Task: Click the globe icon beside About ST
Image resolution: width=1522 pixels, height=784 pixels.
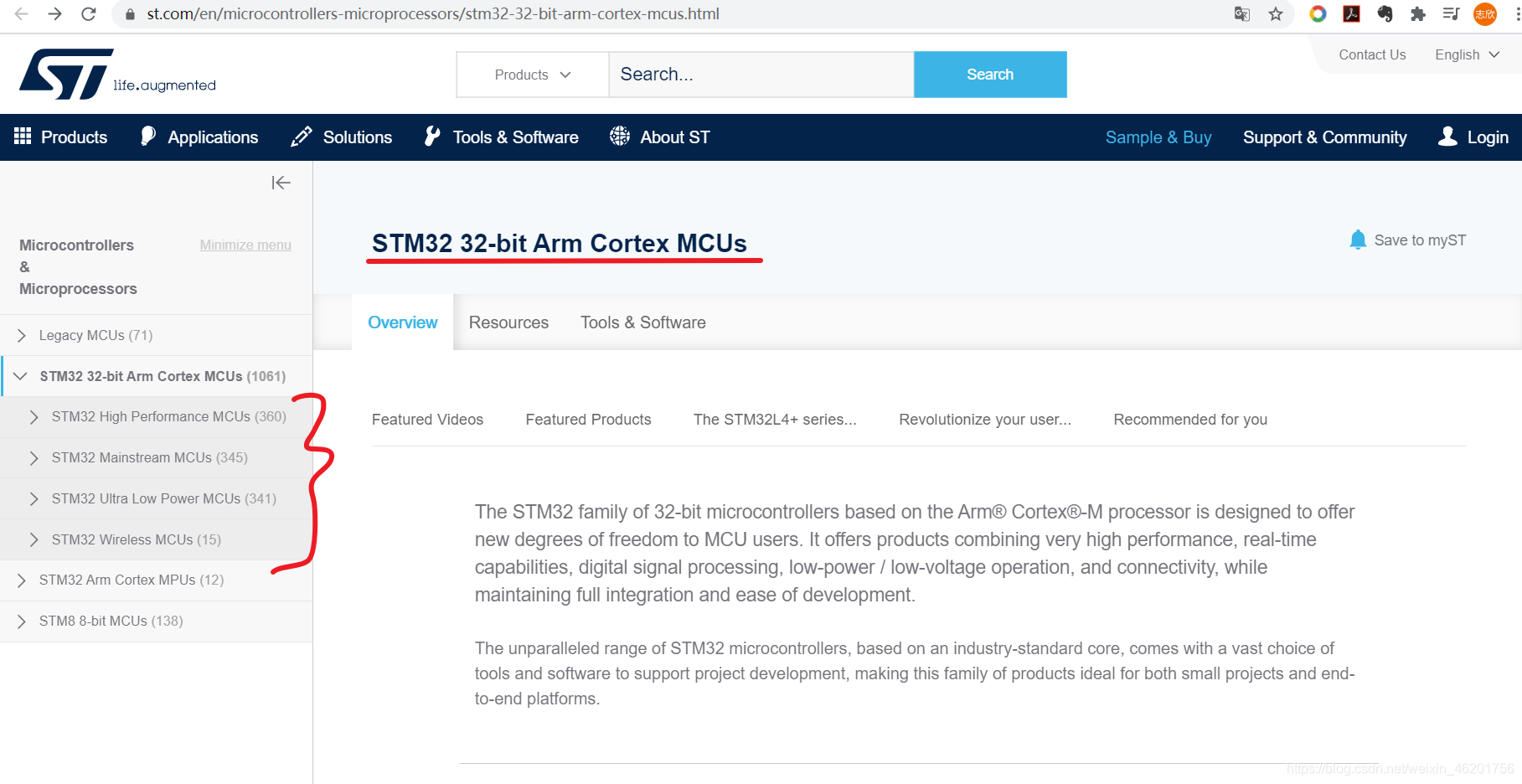Action: point(620,137)
